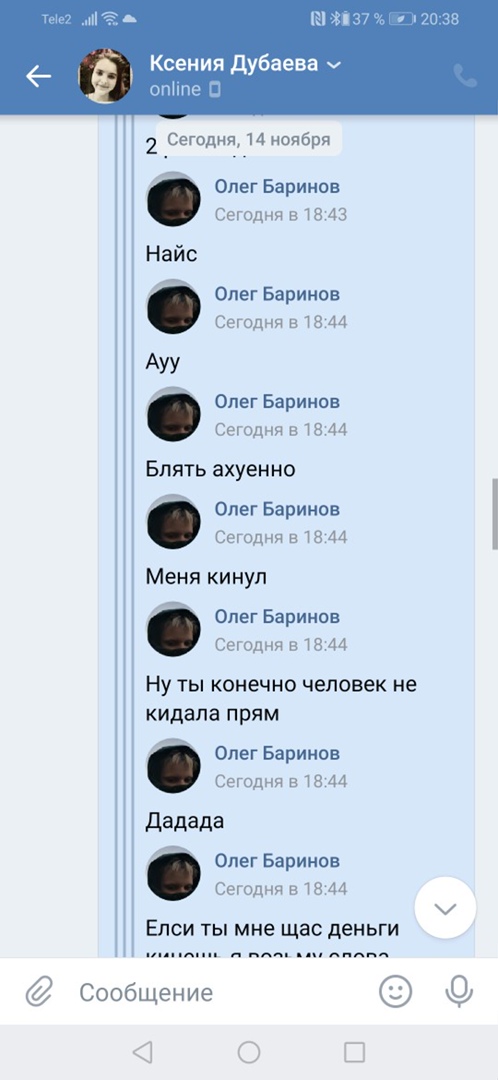Expand the chevron next to Ксения Дубаева
This screenshot has width=498, height=1080.
click(x=333, y=65)
